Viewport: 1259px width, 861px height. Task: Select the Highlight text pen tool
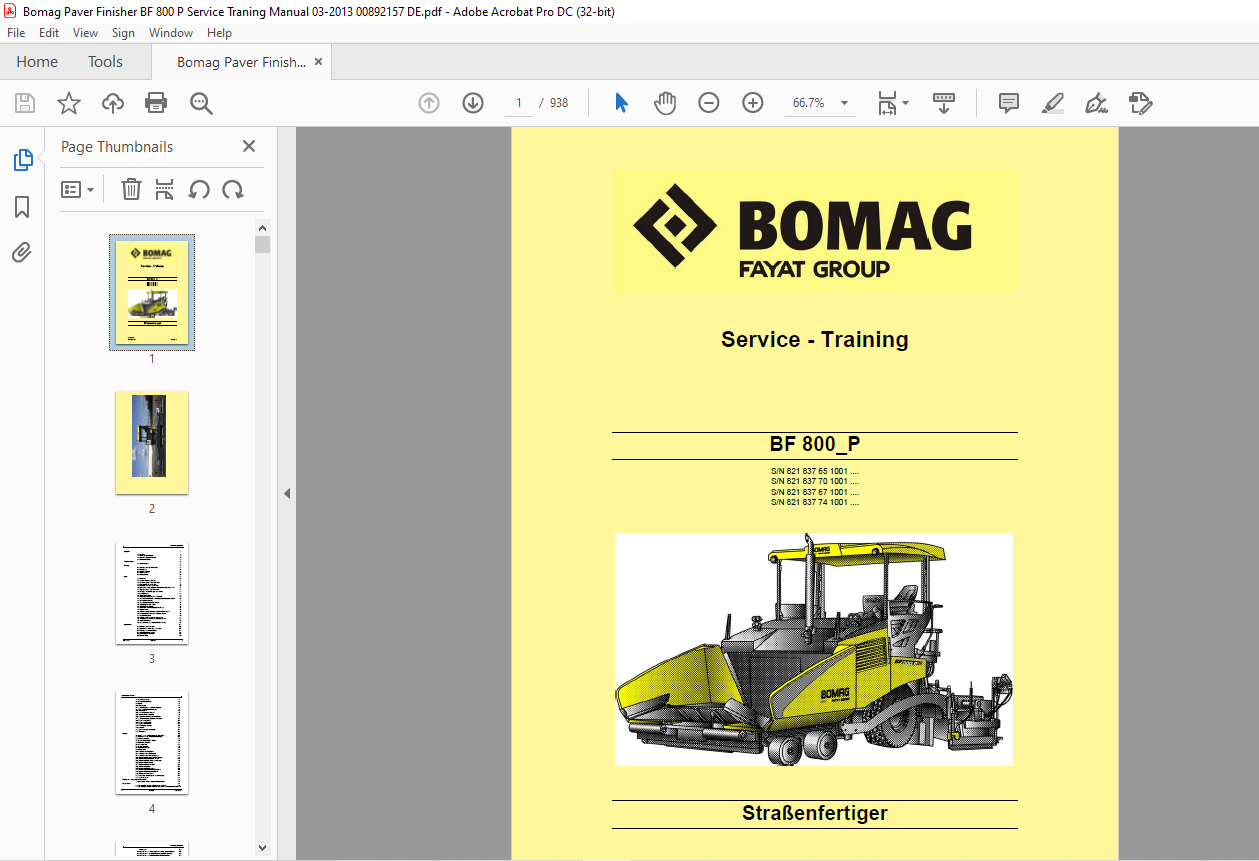[x=1053, y=103]
